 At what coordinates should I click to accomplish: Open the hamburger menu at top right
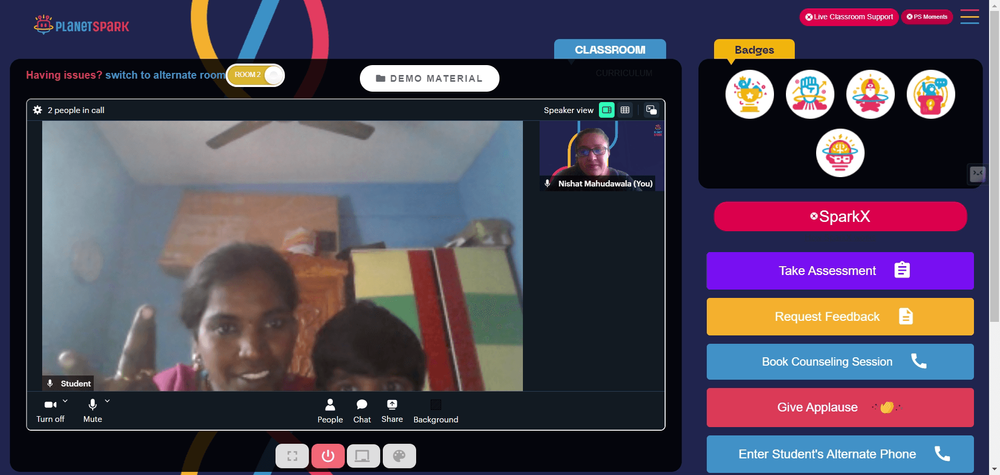[969, 17]
